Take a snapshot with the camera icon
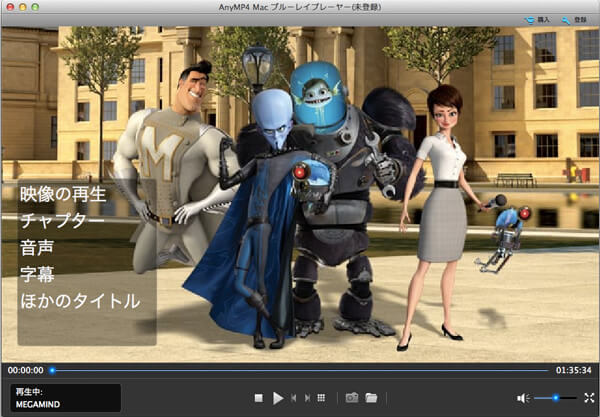This screenshot has height=417, width=600. pos(352,398)
